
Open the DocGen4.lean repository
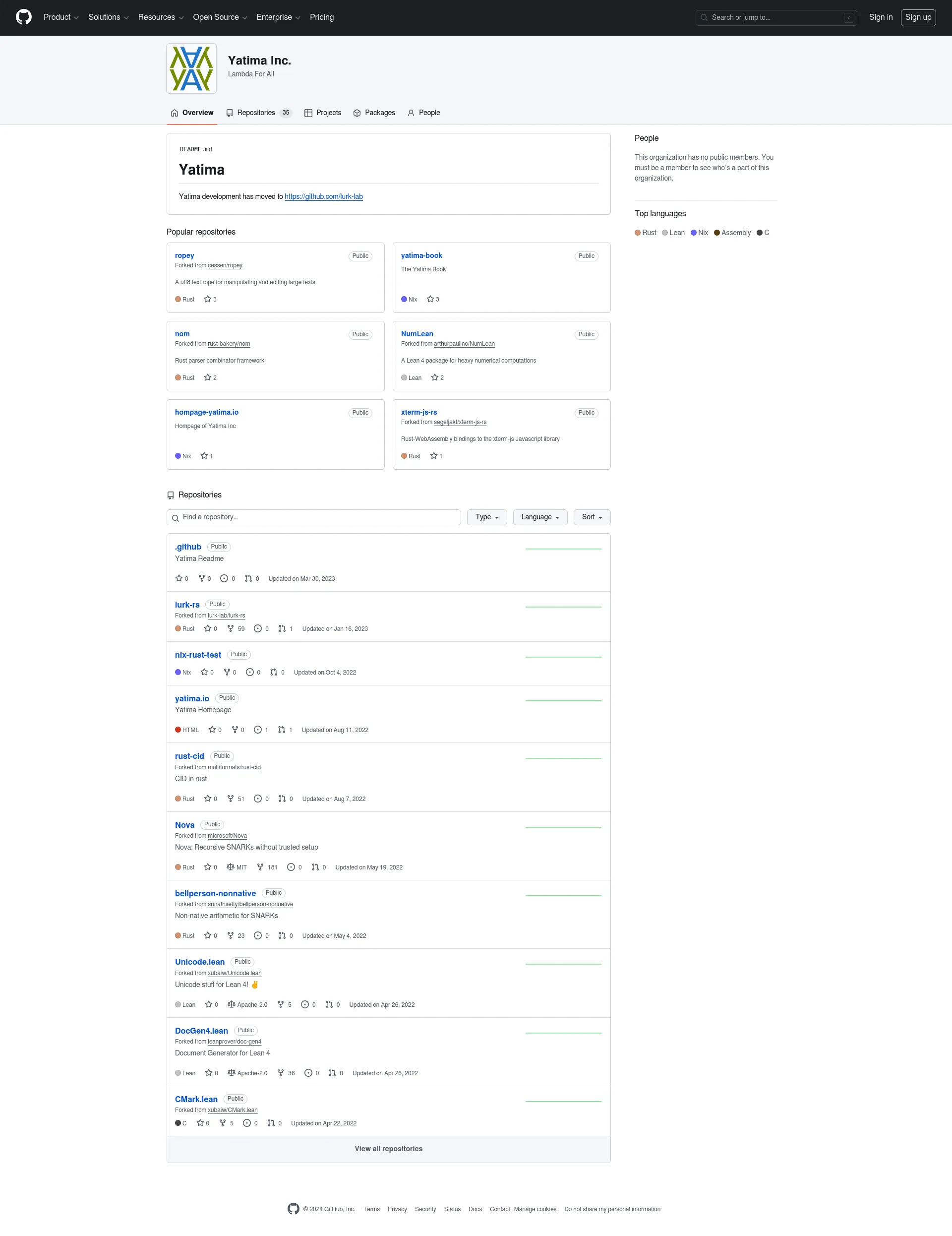coord(201,1031)
